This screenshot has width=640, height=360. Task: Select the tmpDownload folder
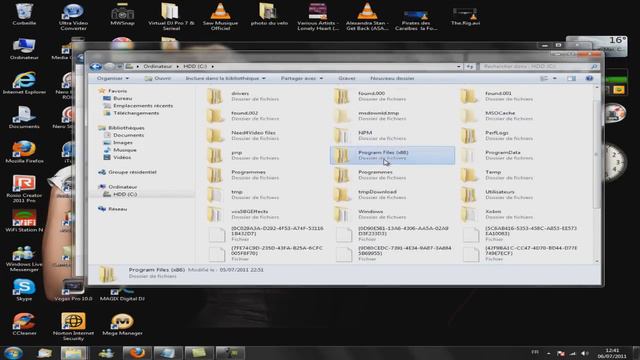click(x=371, y=194)
